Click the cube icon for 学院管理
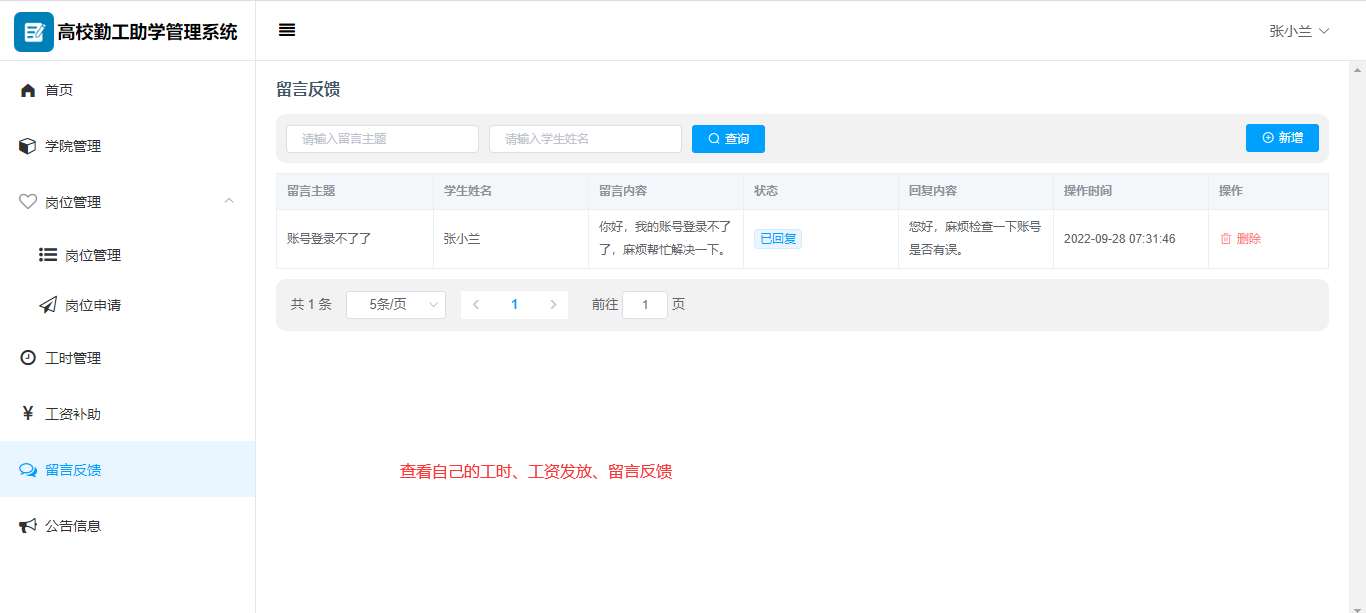The width and height of the screenshot is (1366, 613). pos(28,146)
